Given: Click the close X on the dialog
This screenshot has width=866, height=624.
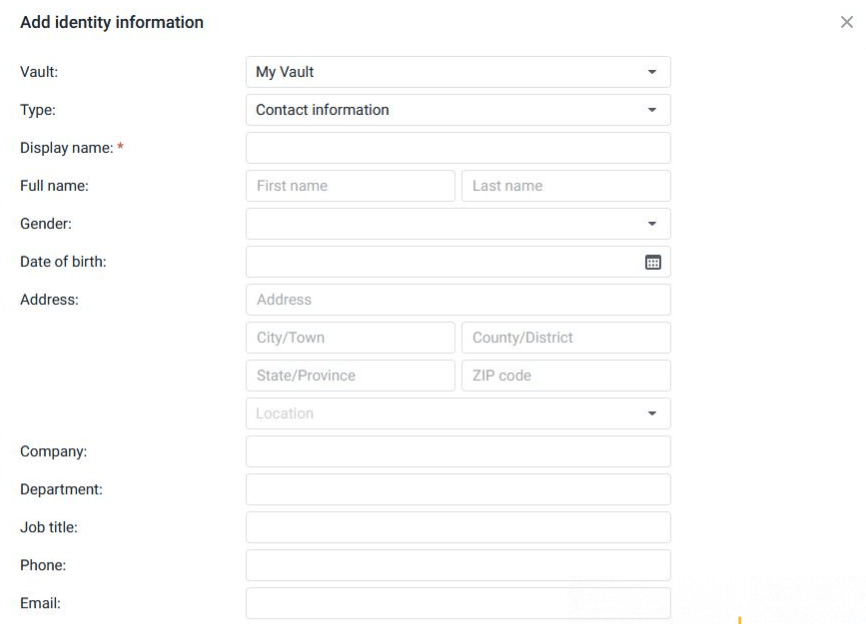Looking at the screenshot, I should [847, 21].
